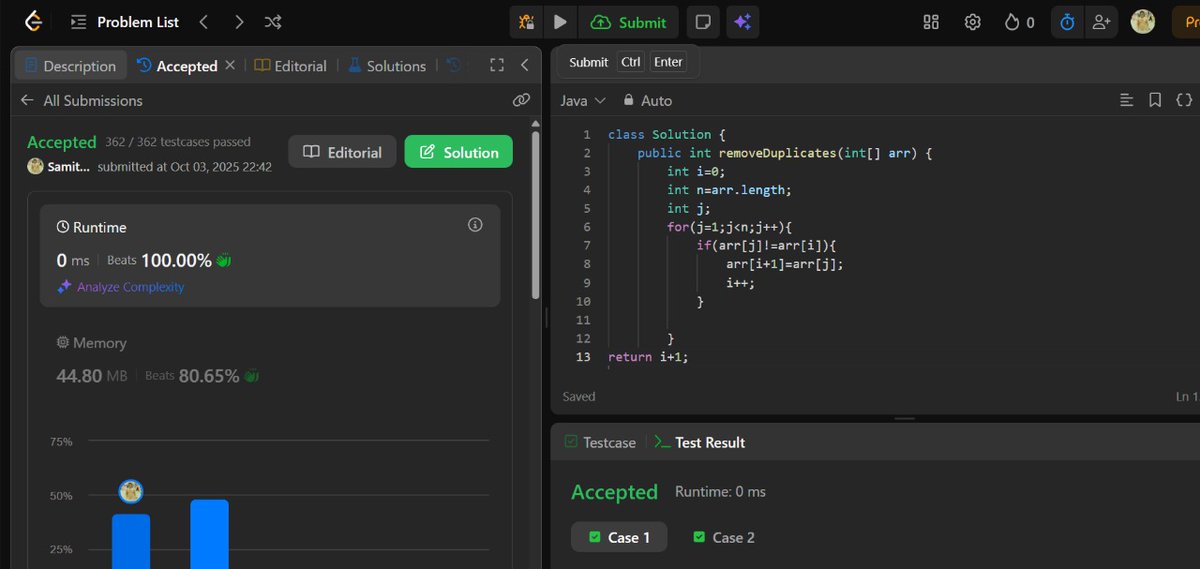Select the Test Result tab
This screenshot has height=569, width=1200.
click(700, 442)
